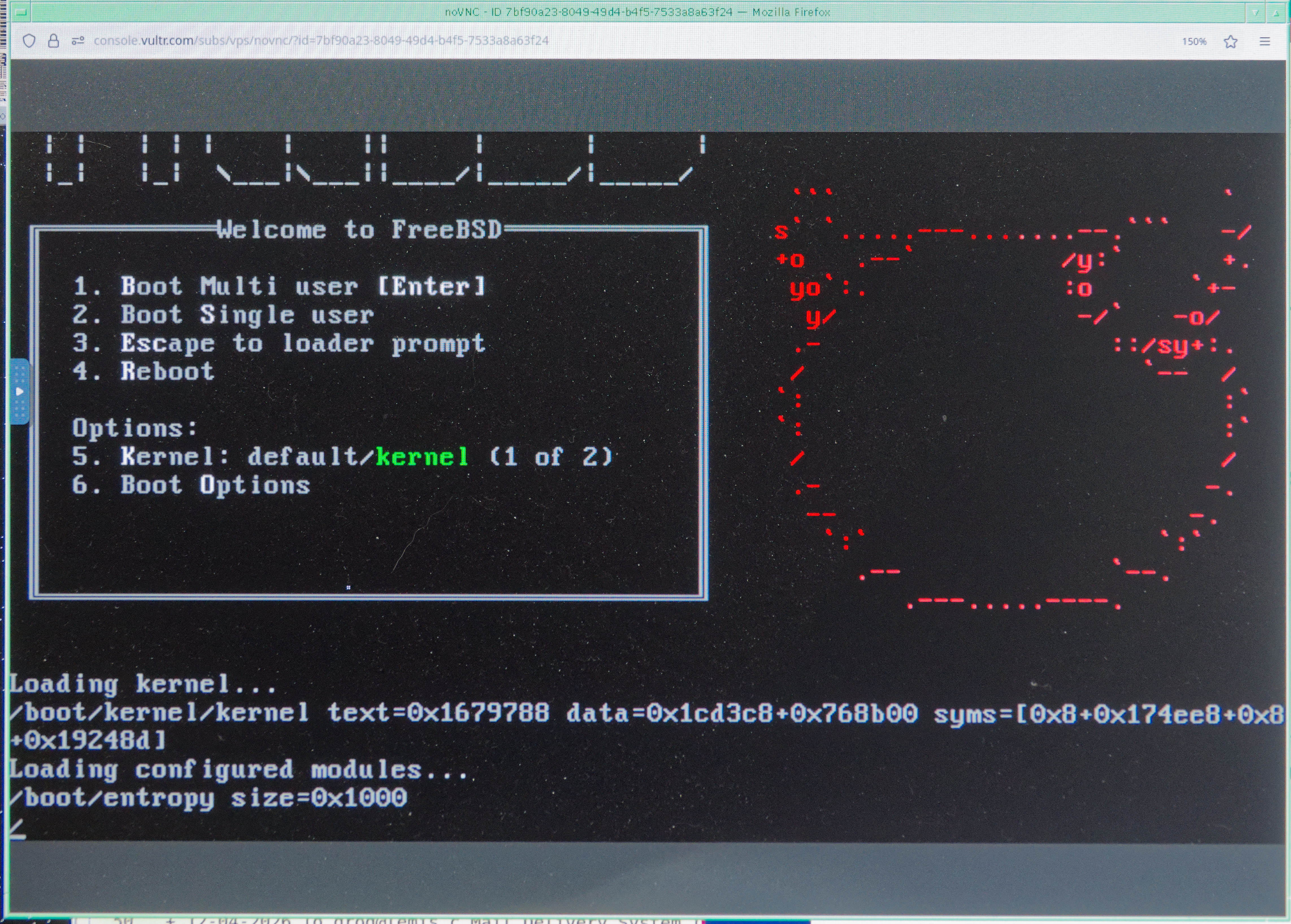The width and height of the screenshot is (1291, 924).
Task: Click the '/boot/kernel/kernel text=0x1679788' line
Action: click(647, 713)
